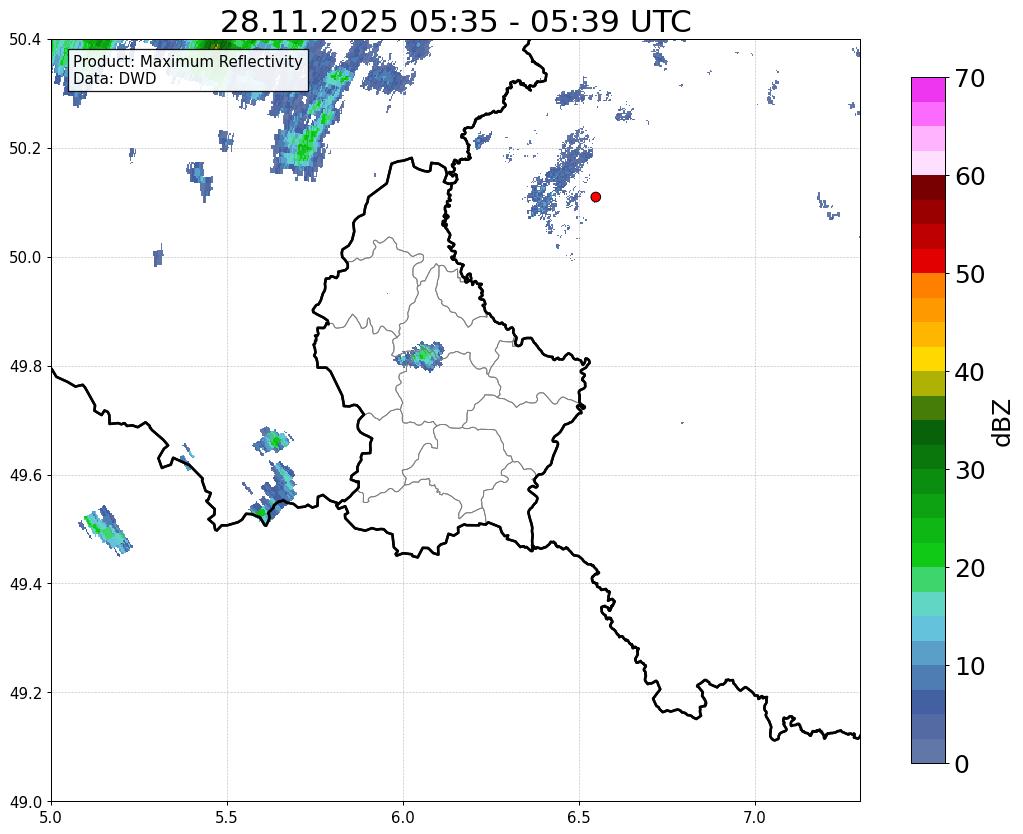
Task: Click the light cyan colorbar swatch above 10
Action: (x=928, y=628)
